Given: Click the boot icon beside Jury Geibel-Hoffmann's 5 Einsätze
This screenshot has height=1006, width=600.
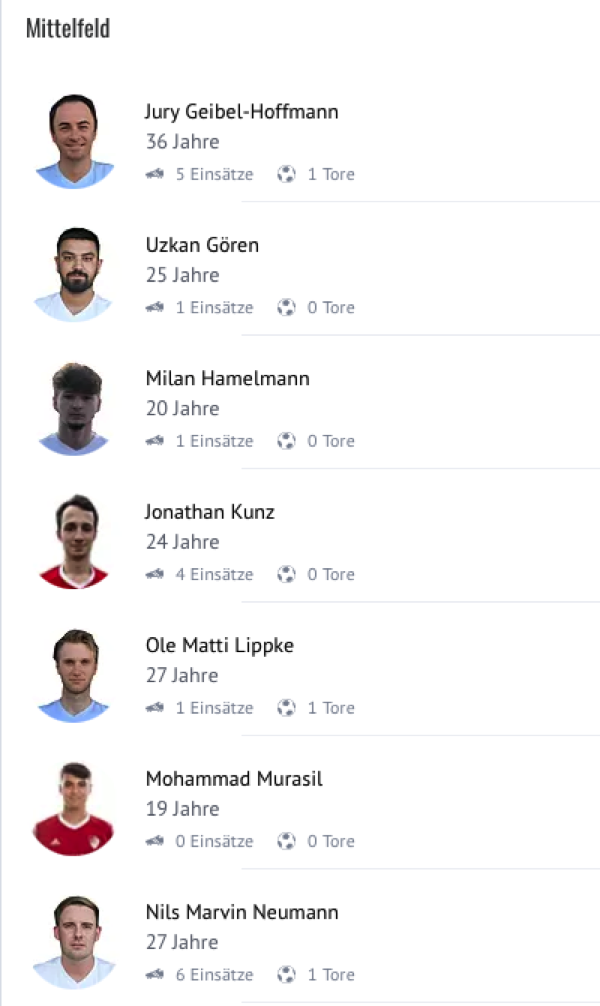Looking at the screenshot, I should point(154,174).
